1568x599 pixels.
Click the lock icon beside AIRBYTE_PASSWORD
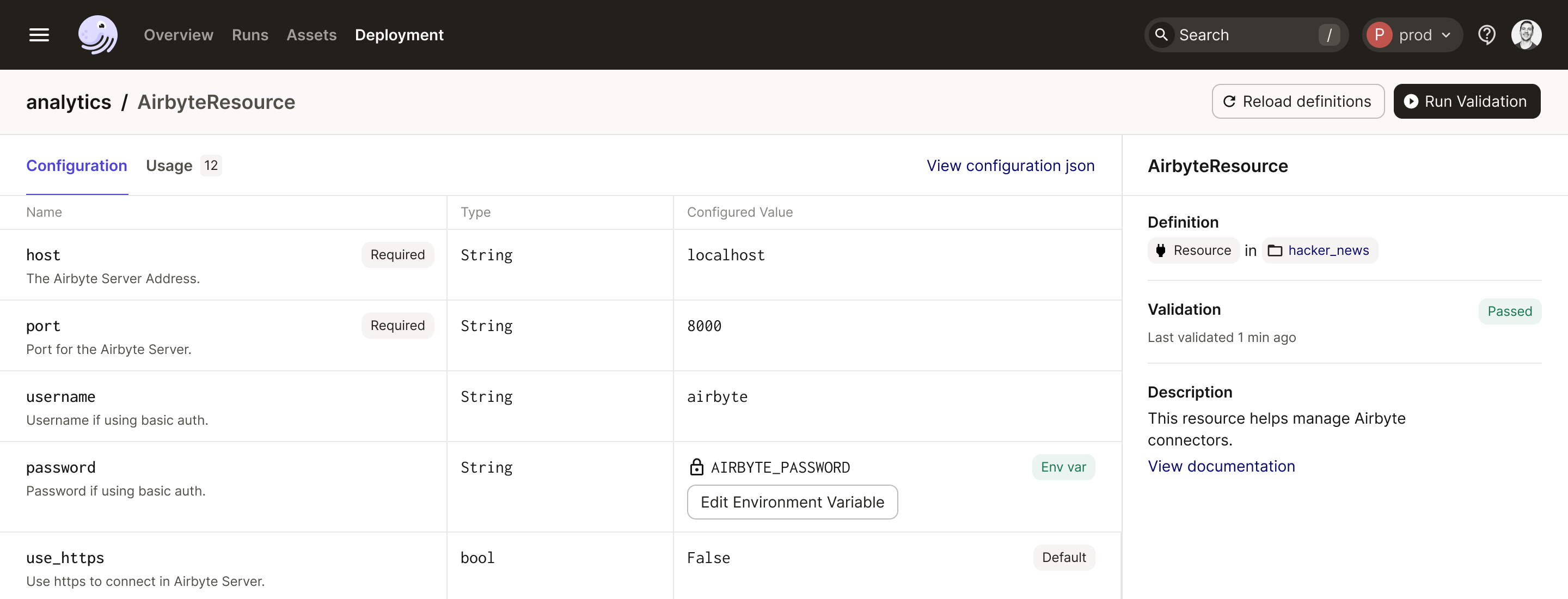pyautogui.click(x=696, y=467)
